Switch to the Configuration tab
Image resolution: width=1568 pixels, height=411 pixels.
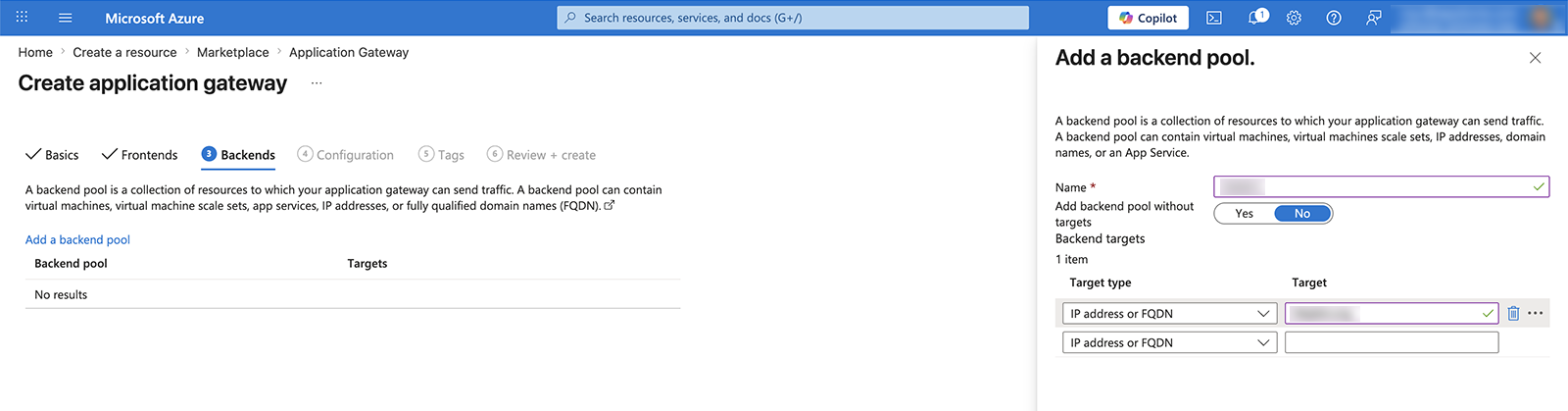(346, 155)
